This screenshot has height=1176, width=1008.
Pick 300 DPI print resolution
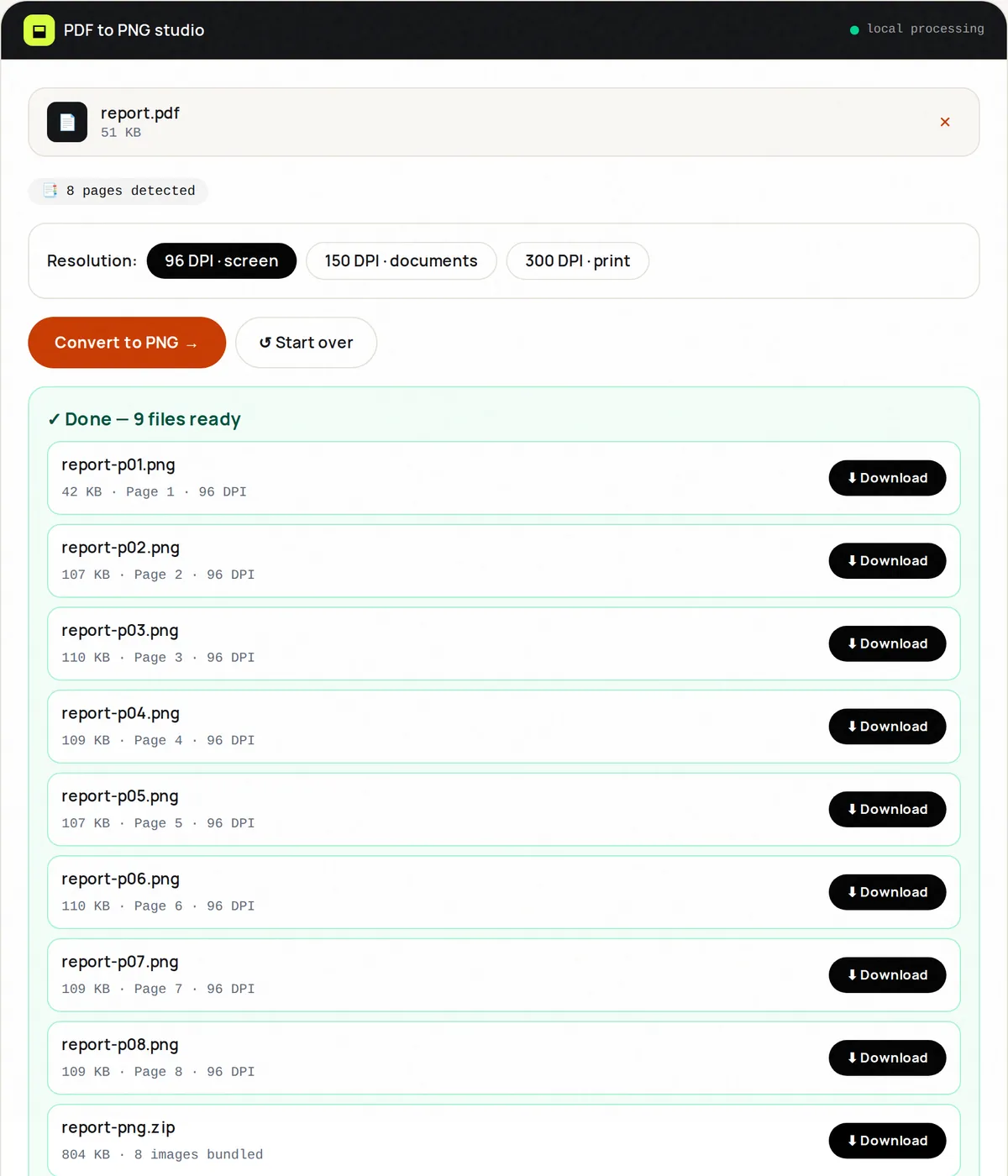pos(578,261)
